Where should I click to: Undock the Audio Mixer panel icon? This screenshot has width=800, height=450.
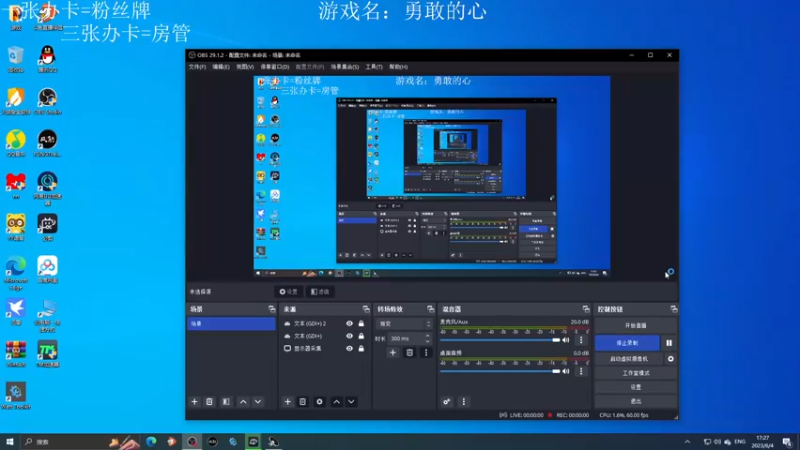(x=586, y=309)
